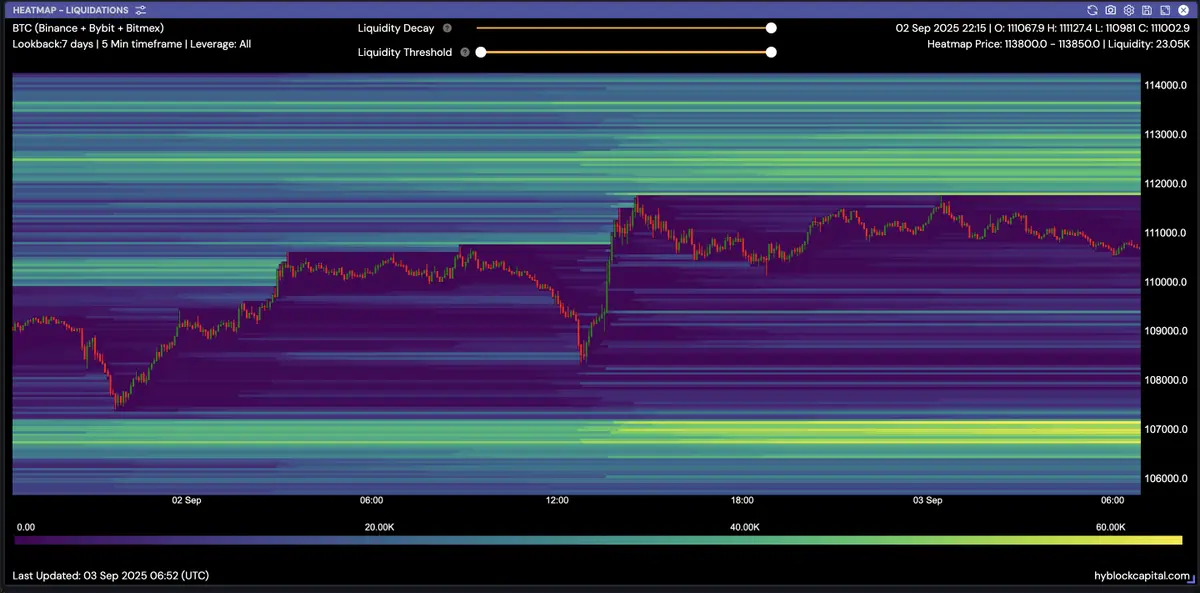Close the Heatmap Liquidations panel

click(1182, 10)
